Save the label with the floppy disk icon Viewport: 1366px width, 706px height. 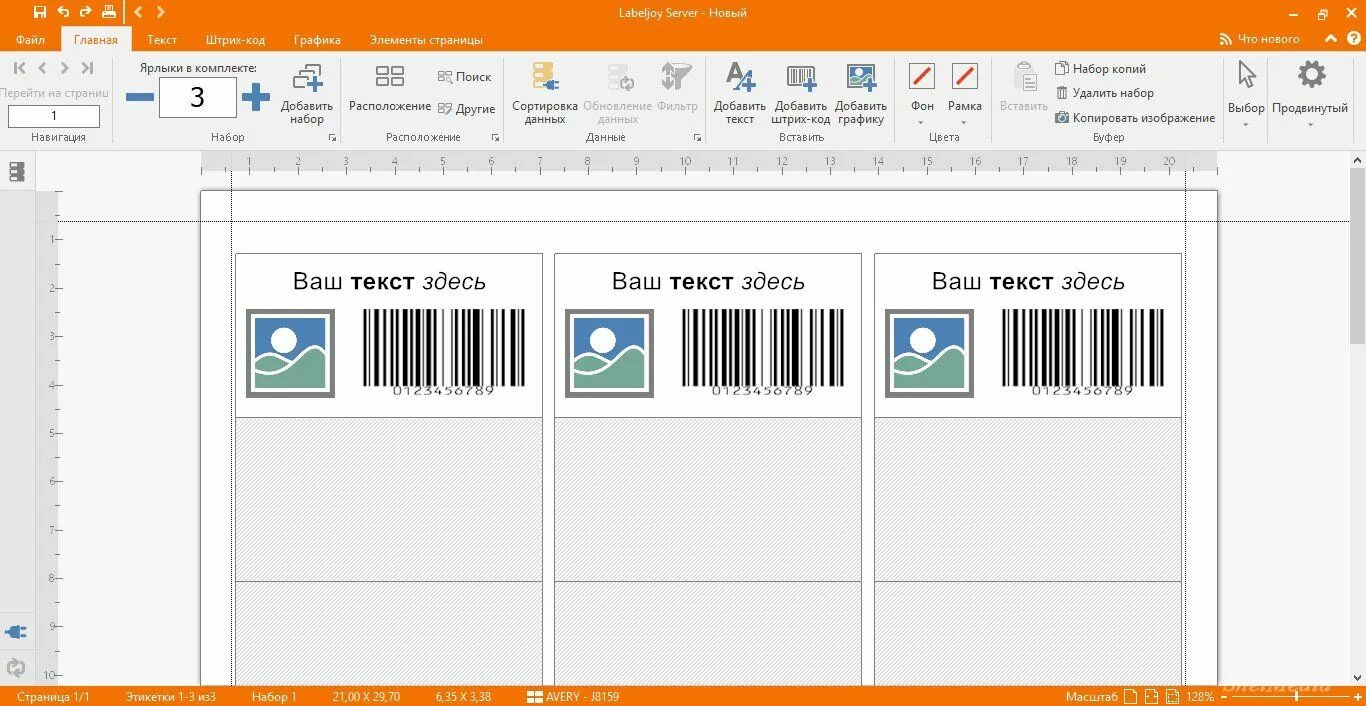point(39,12)
